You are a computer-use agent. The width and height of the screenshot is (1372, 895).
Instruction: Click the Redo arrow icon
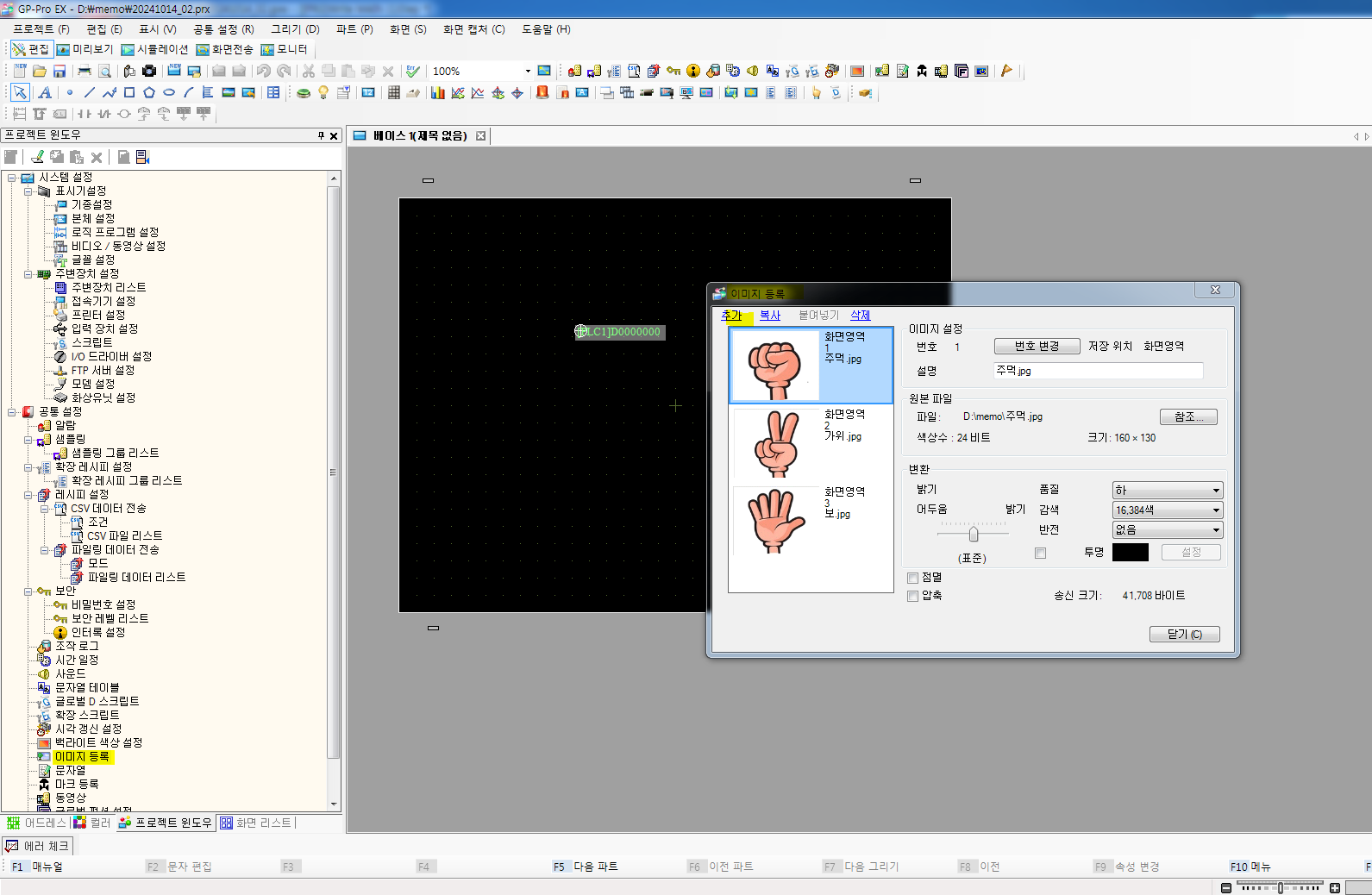pos(284,71)
